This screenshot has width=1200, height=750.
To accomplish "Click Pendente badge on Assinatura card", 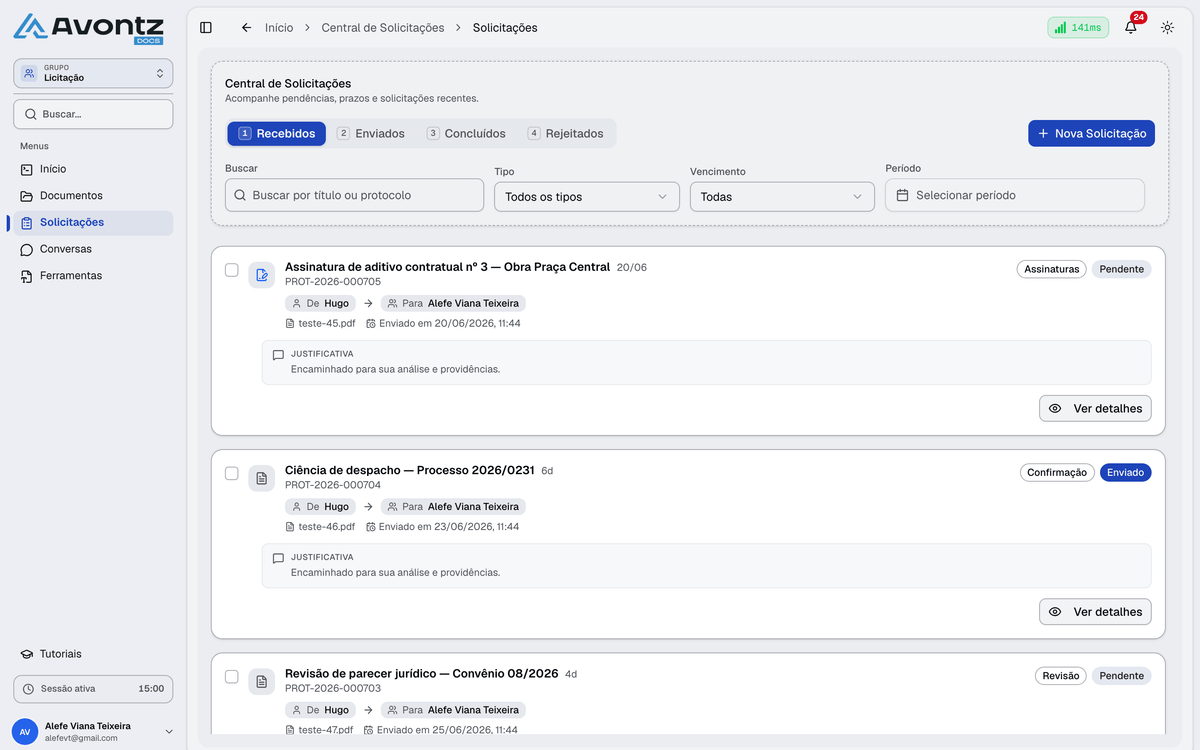I will [x=1122, y=269].
